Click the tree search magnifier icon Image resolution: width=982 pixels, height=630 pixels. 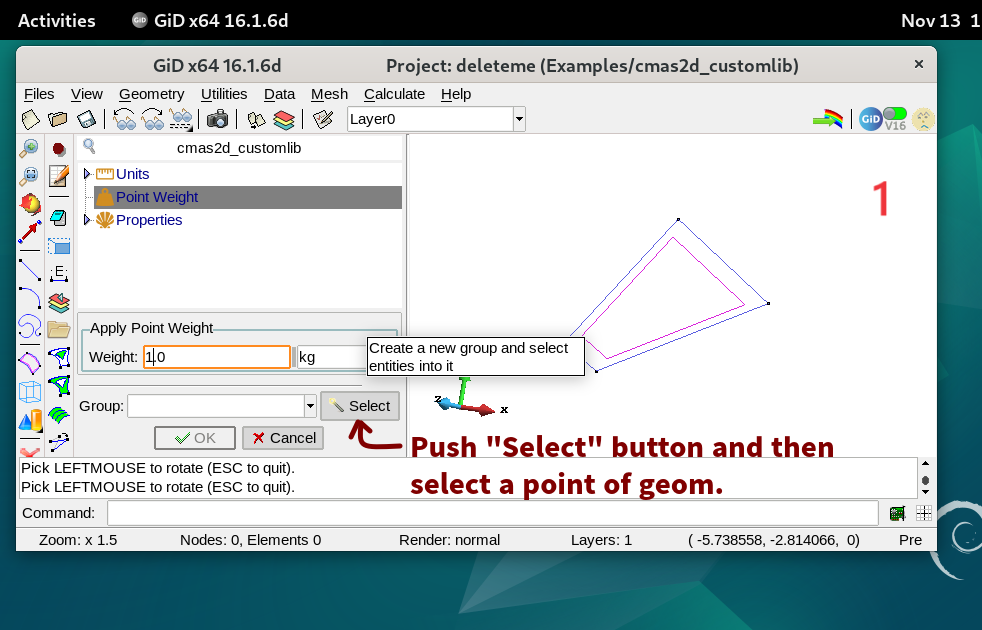pyautogui.click(x=90, y=147)
